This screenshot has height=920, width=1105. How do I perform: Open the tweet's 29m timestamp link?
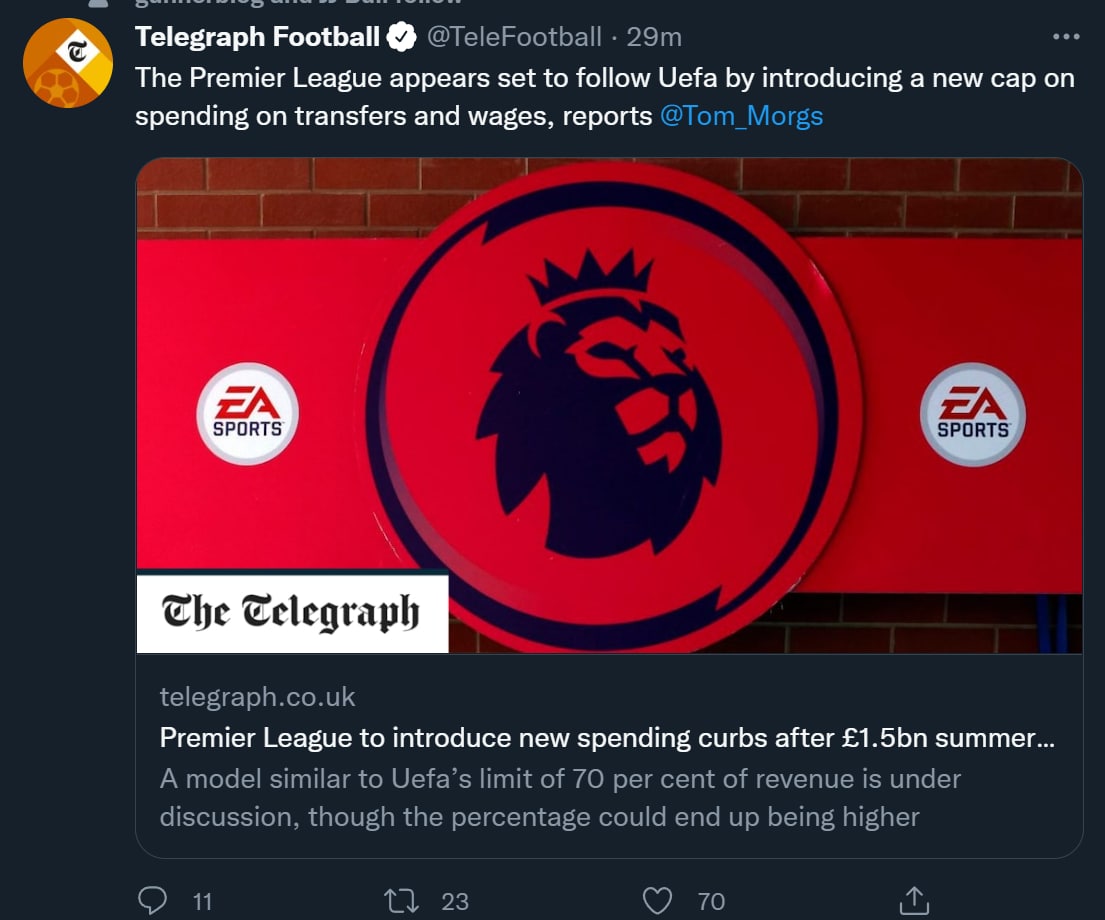click(654, 38)
